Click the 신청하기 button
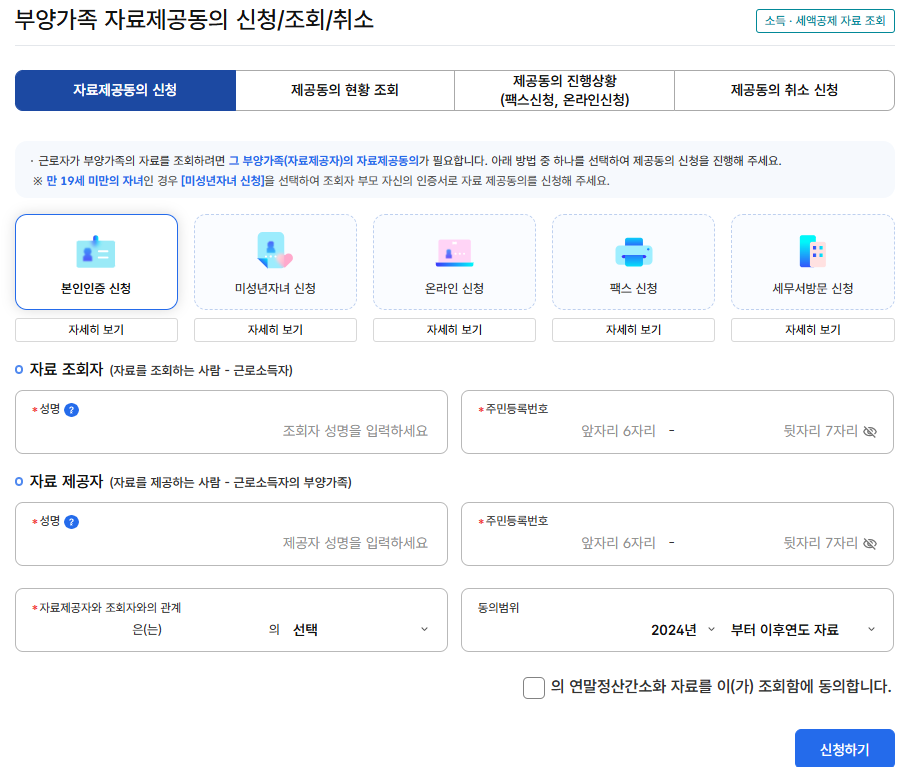The height and width of the screenshot is (767, 904). (845, 749)
